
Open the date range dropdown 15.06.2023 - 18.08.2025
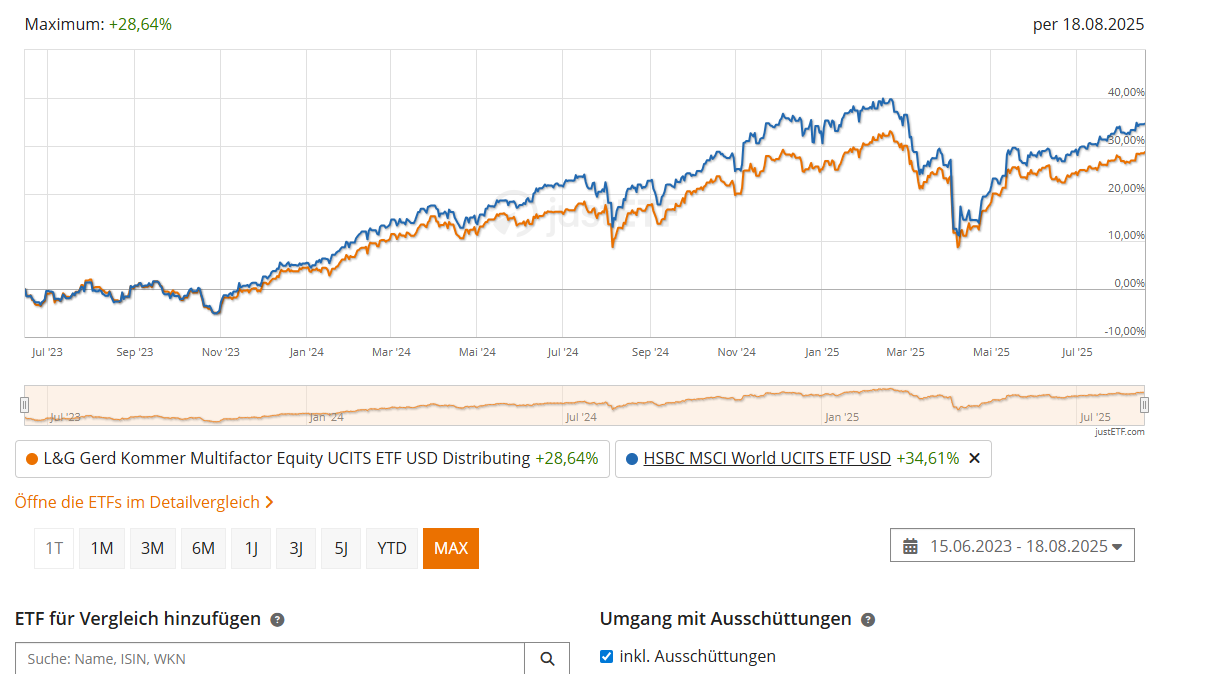[1012, 546]
